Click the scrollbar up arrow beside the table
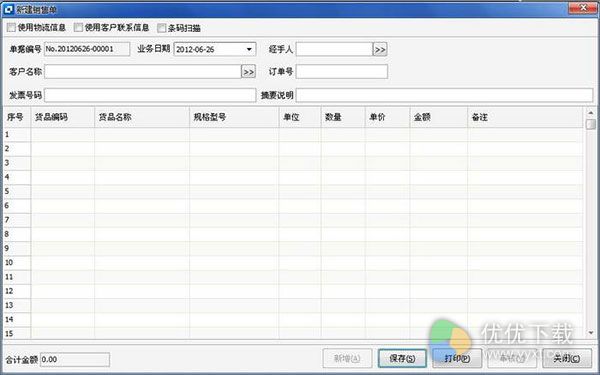Screen dimensions: 600x375 tap(590, 113)
